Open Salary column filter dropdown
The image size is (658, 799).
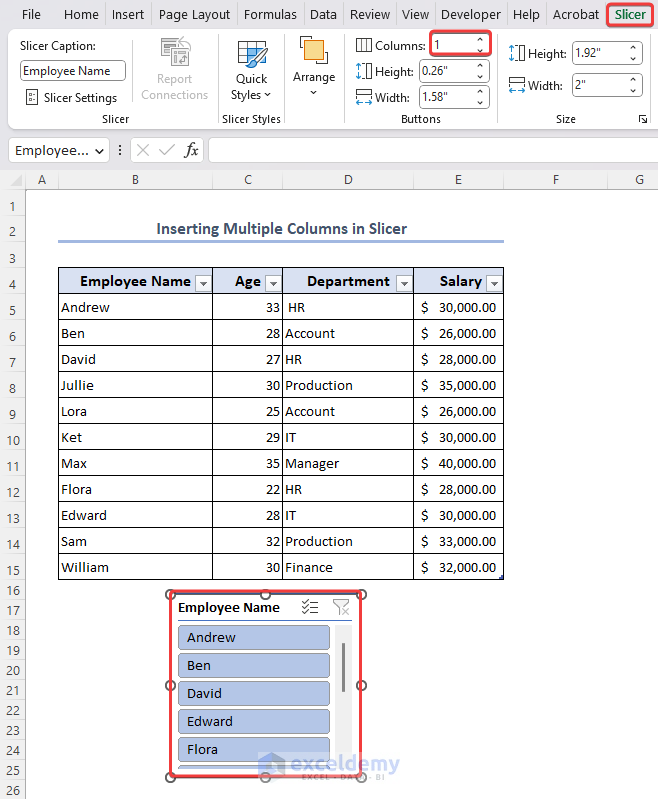point(493,283)
